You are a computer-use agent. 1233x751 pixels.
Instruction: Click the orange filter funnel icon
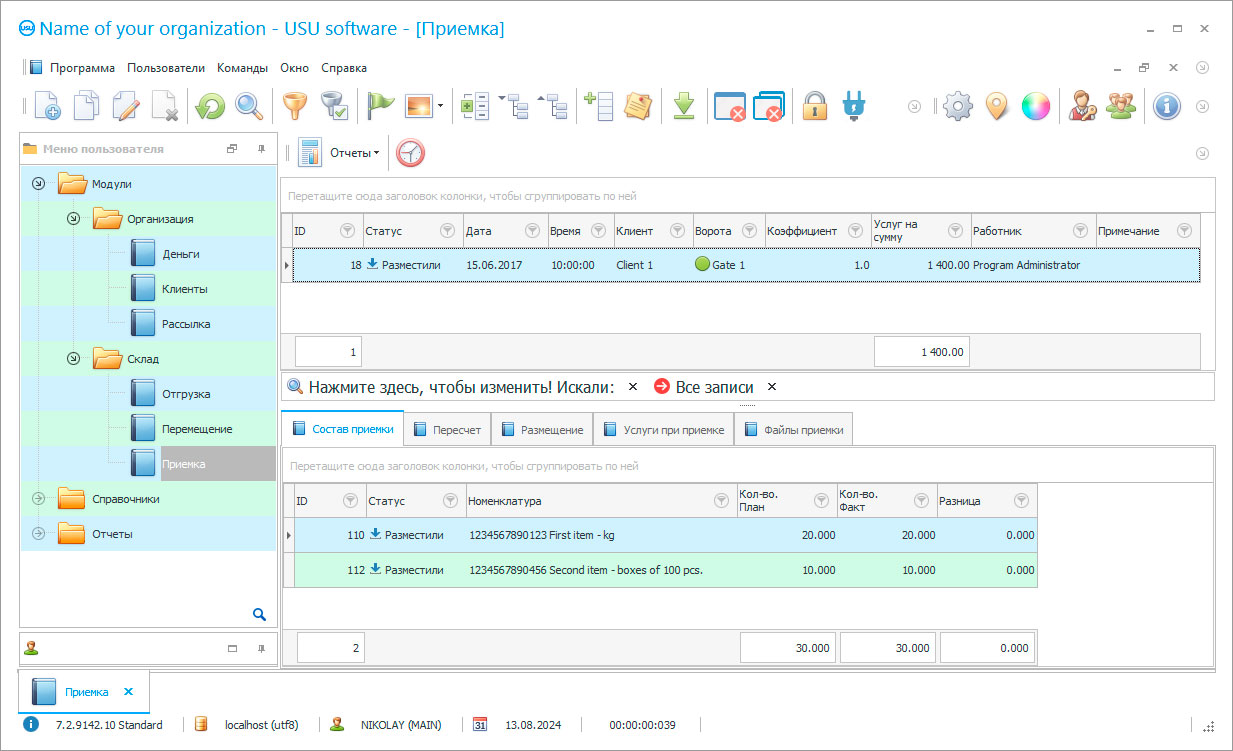294,106
